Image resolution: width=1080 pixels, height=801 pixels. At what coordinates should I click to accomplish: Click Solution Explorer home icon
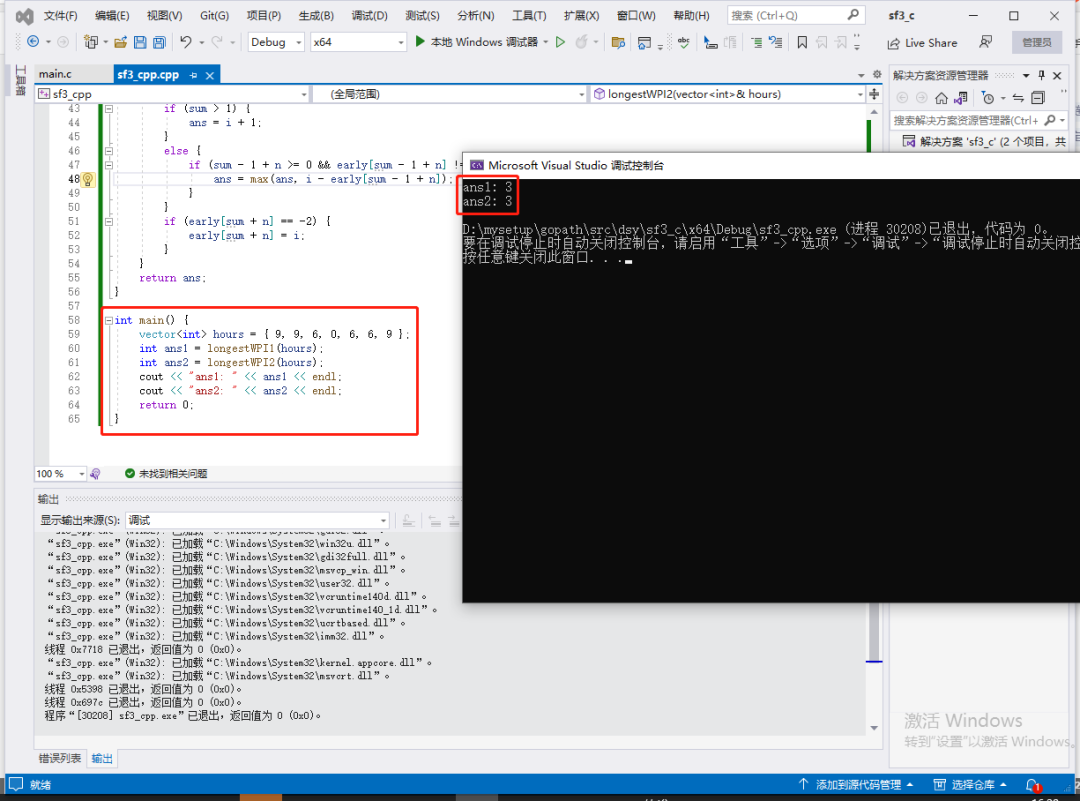[x=941, y=98]
